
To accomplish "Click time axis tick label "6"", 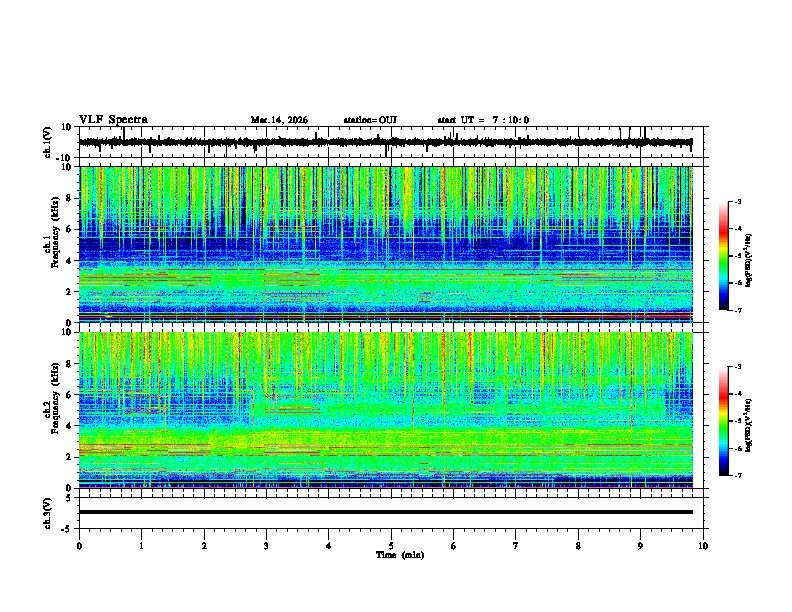I will click(454, 546).
